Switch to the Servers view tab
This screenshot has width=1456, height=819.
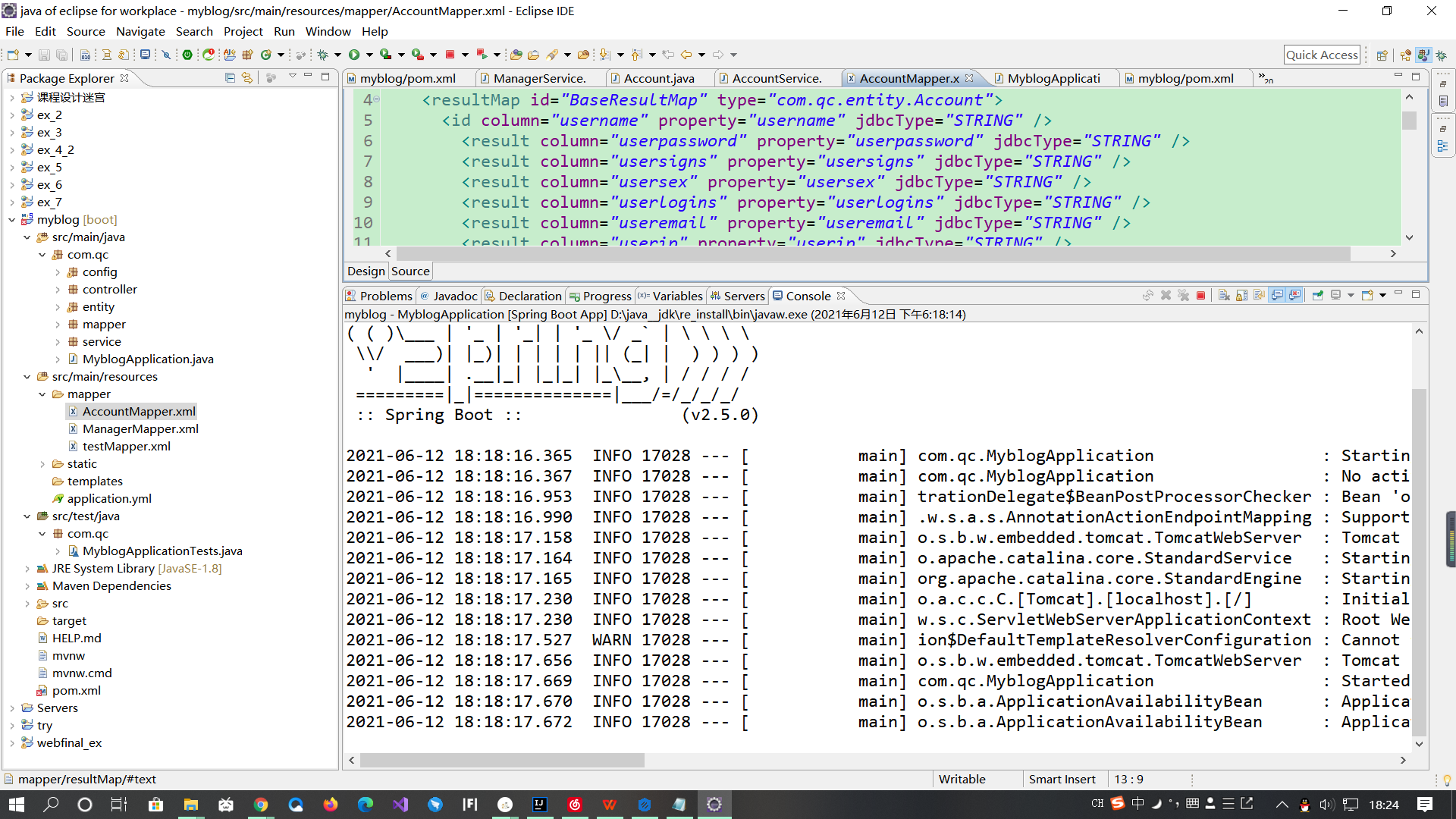[x=737, y=296]
